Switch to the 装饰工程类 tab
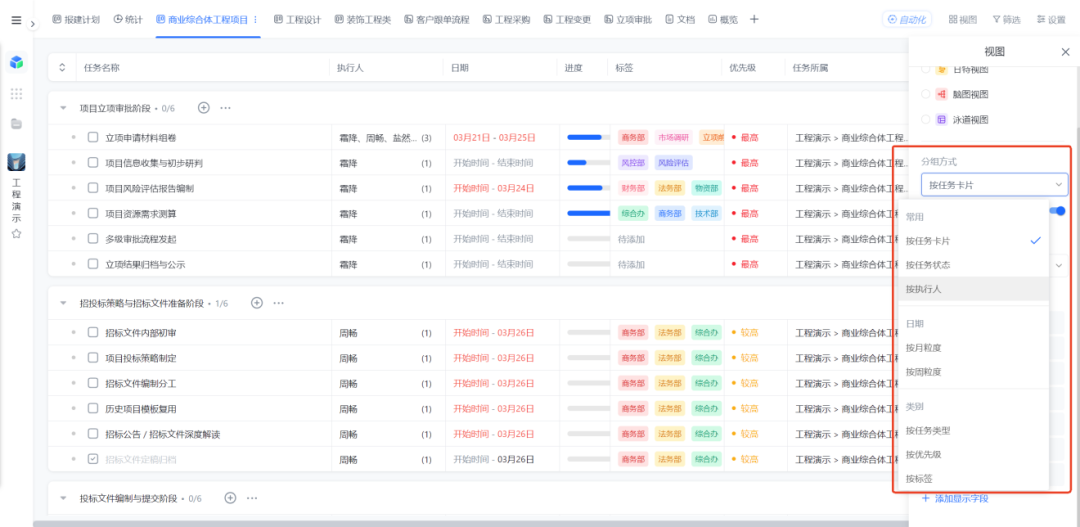 (x=363, y=19)
